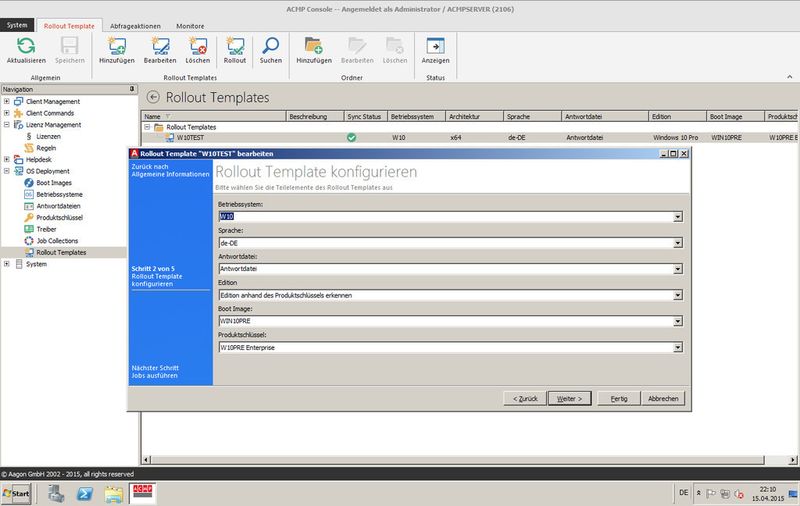
Task: Click the Zurück button in dialog
Action: tap(525, 398)
